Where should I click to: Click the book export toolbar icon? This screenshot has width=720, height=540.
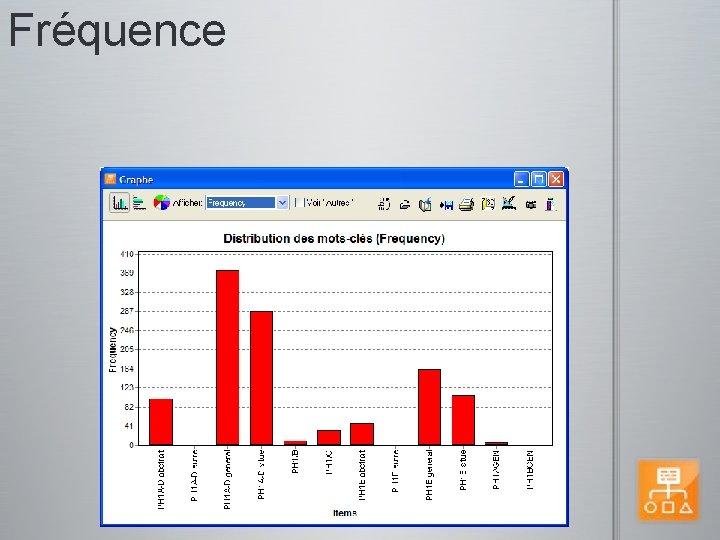click(x=425, y=204)
